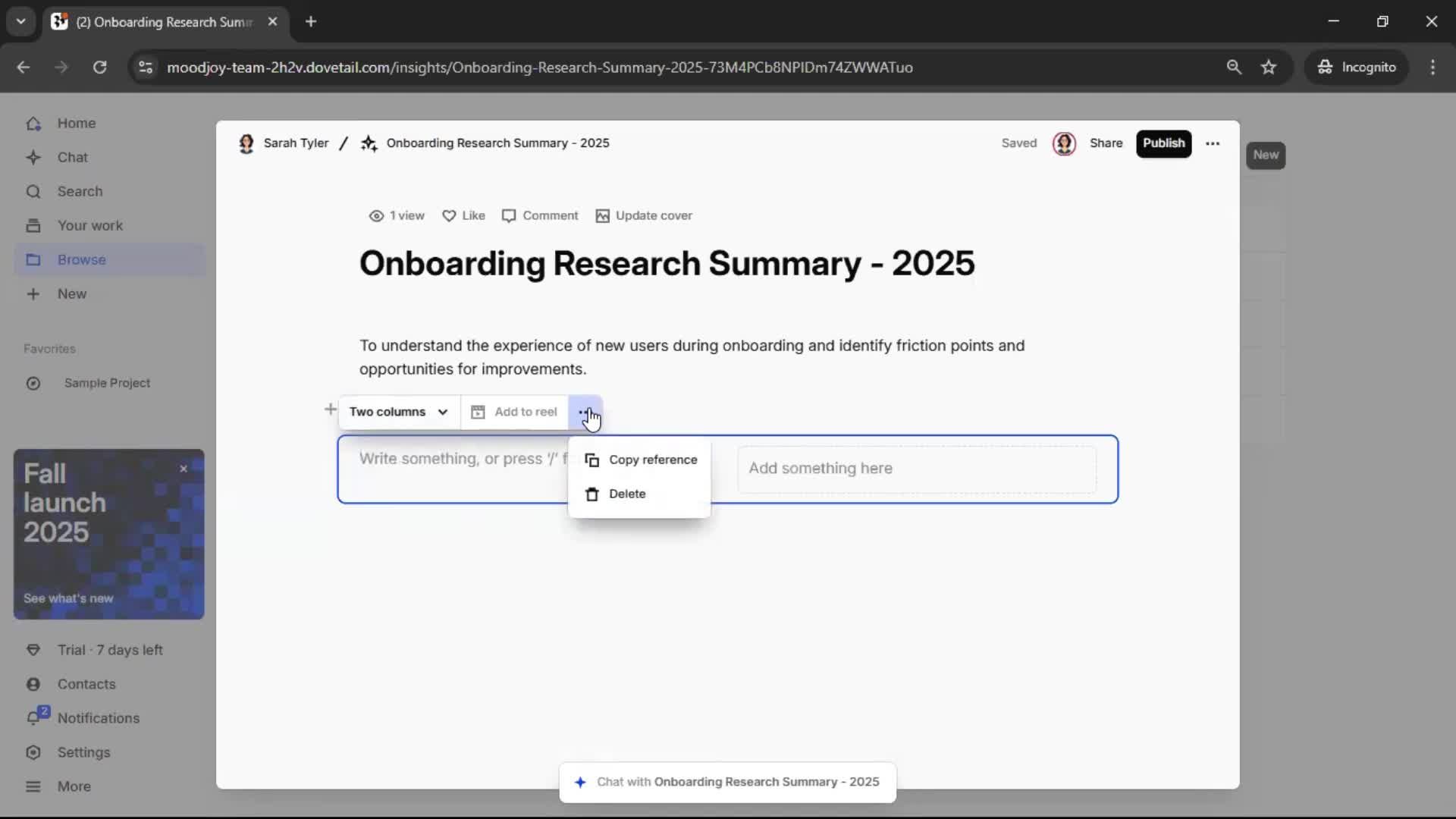Click the Share button
1456x819 pixels.
click(x=1106, y=143)
